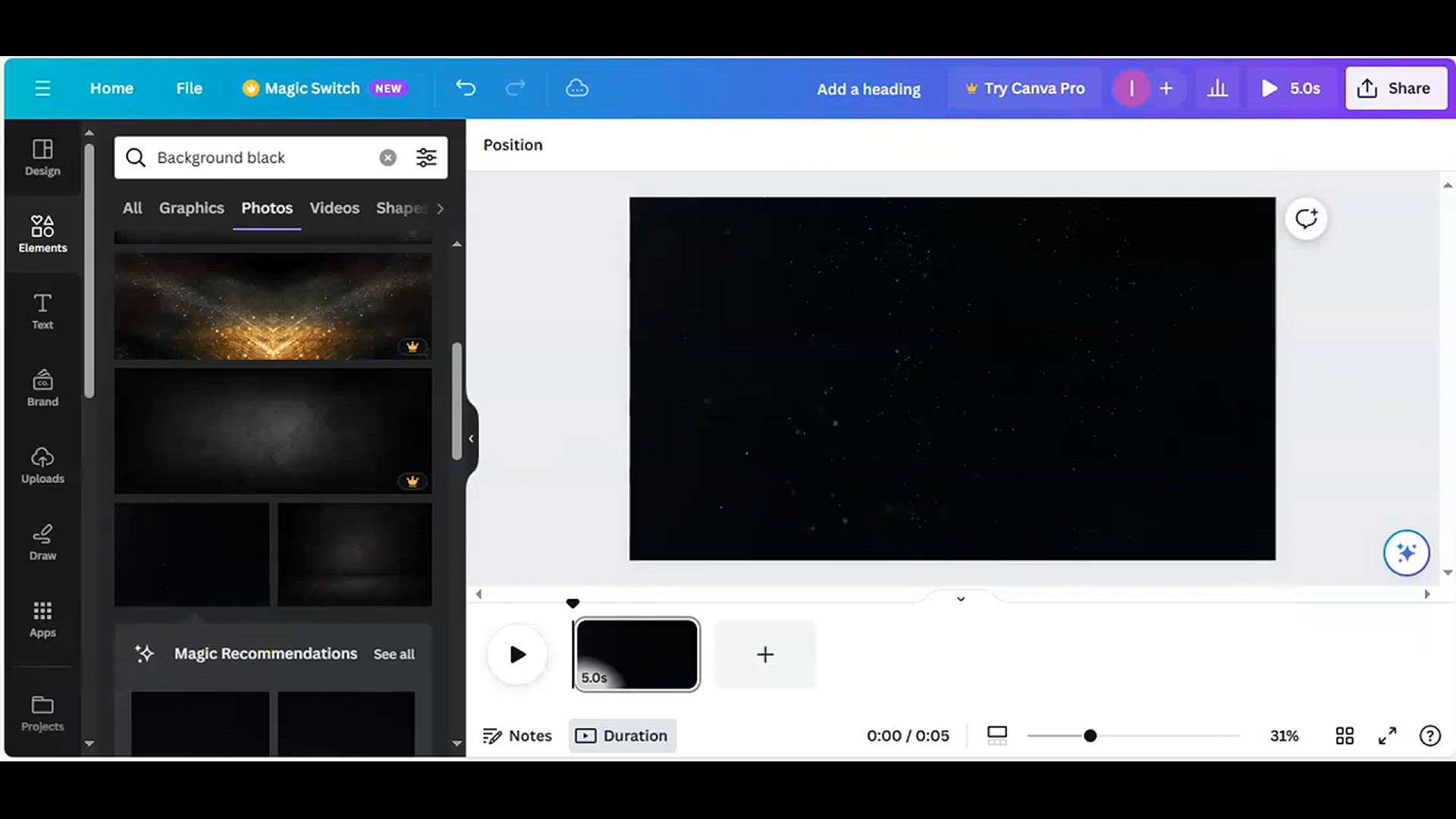Open the Text side panel
Viewport: 1456px width, 819px height.
tap(42, 311)
